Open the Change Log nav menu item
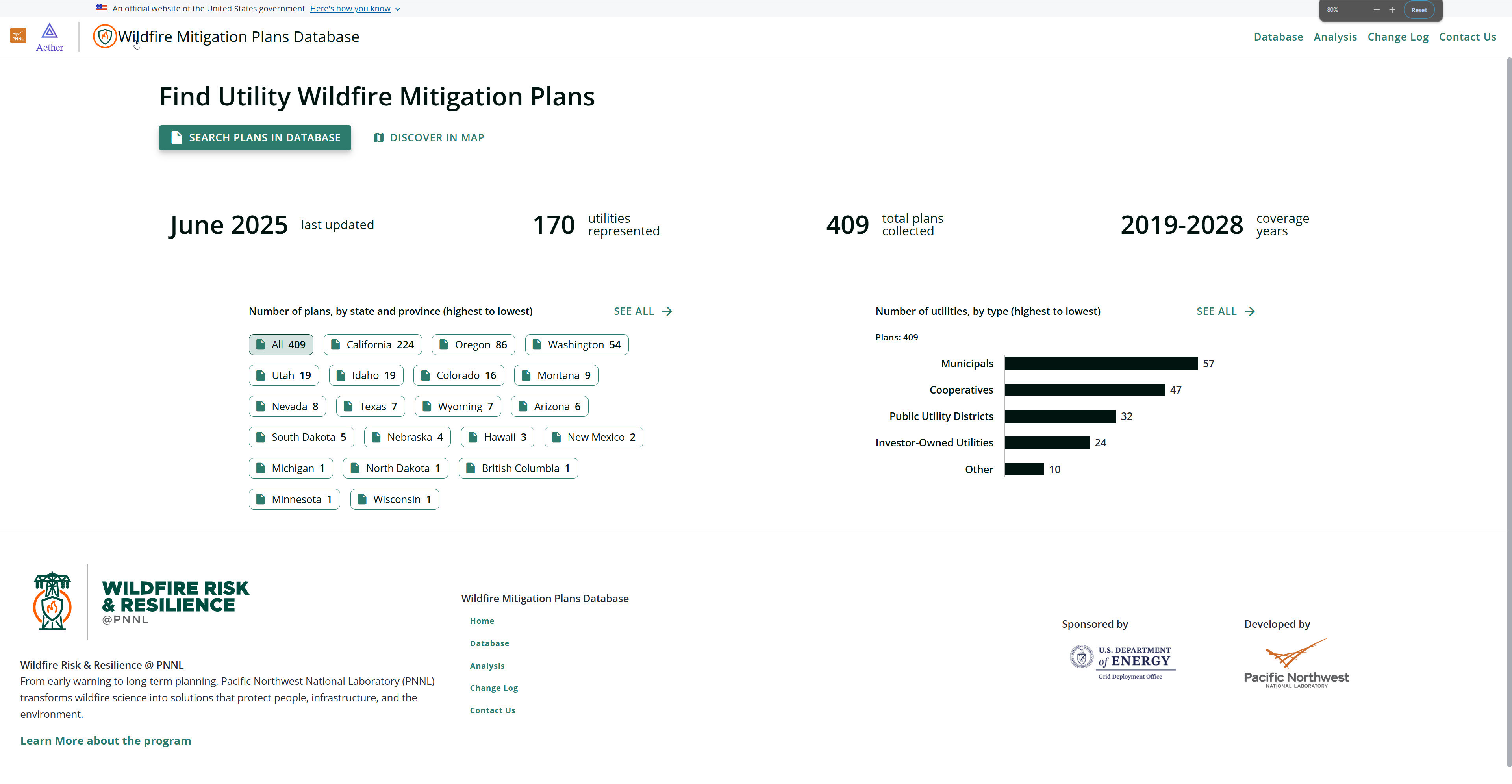1512x784 pixels. pyautogui.click(x=1397, y=37)
